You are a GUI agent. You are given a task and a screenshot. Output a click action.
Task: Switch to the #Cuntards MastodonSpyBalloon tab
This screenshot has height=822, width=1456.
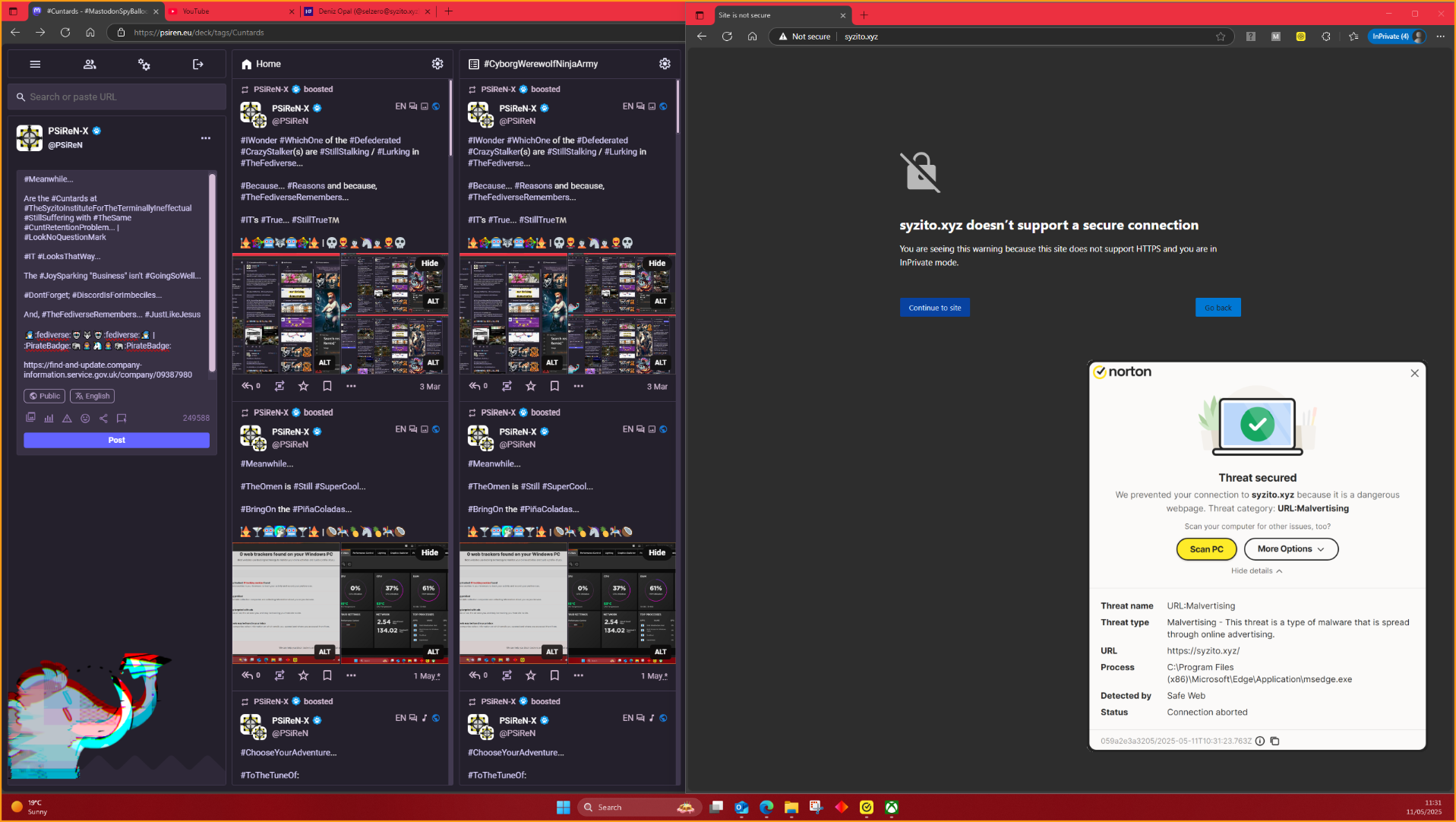(96, 11)
